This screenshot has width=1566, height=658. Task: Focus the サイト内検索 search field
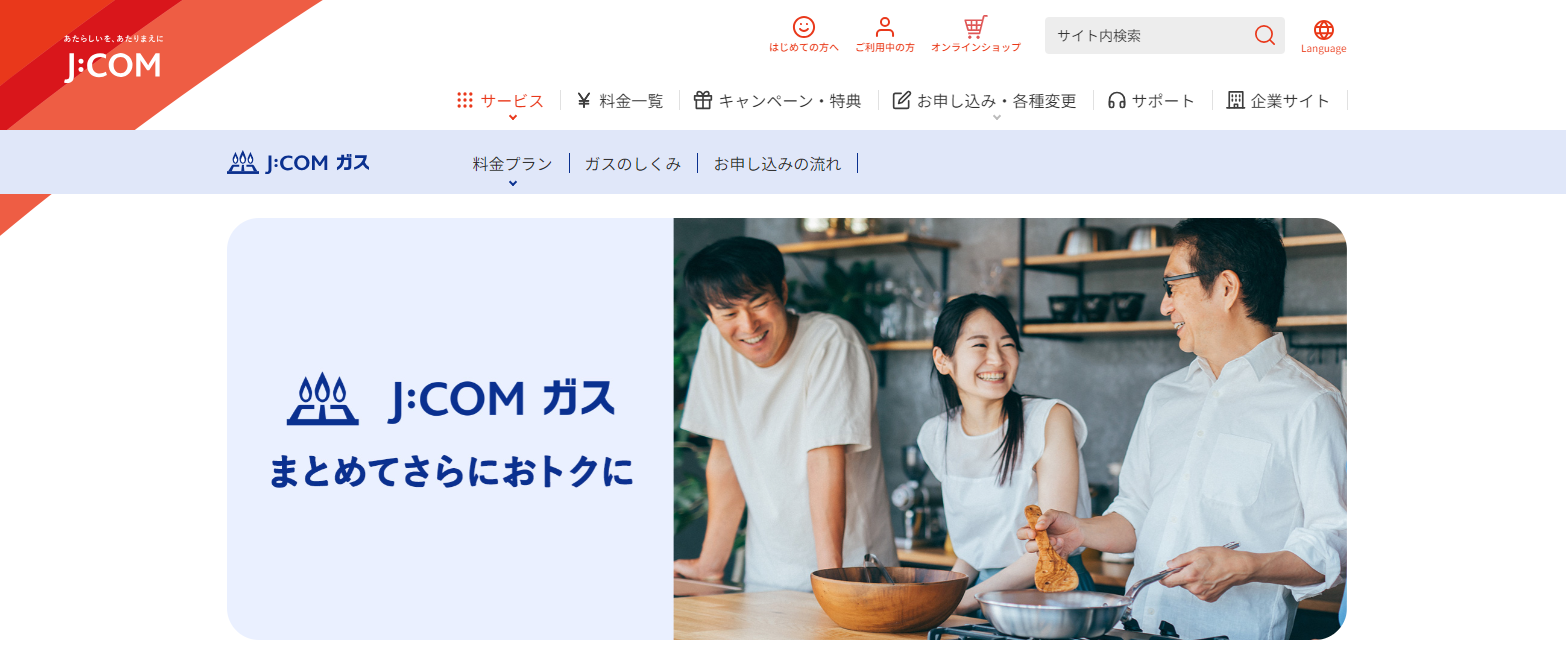coord(1148,35)
